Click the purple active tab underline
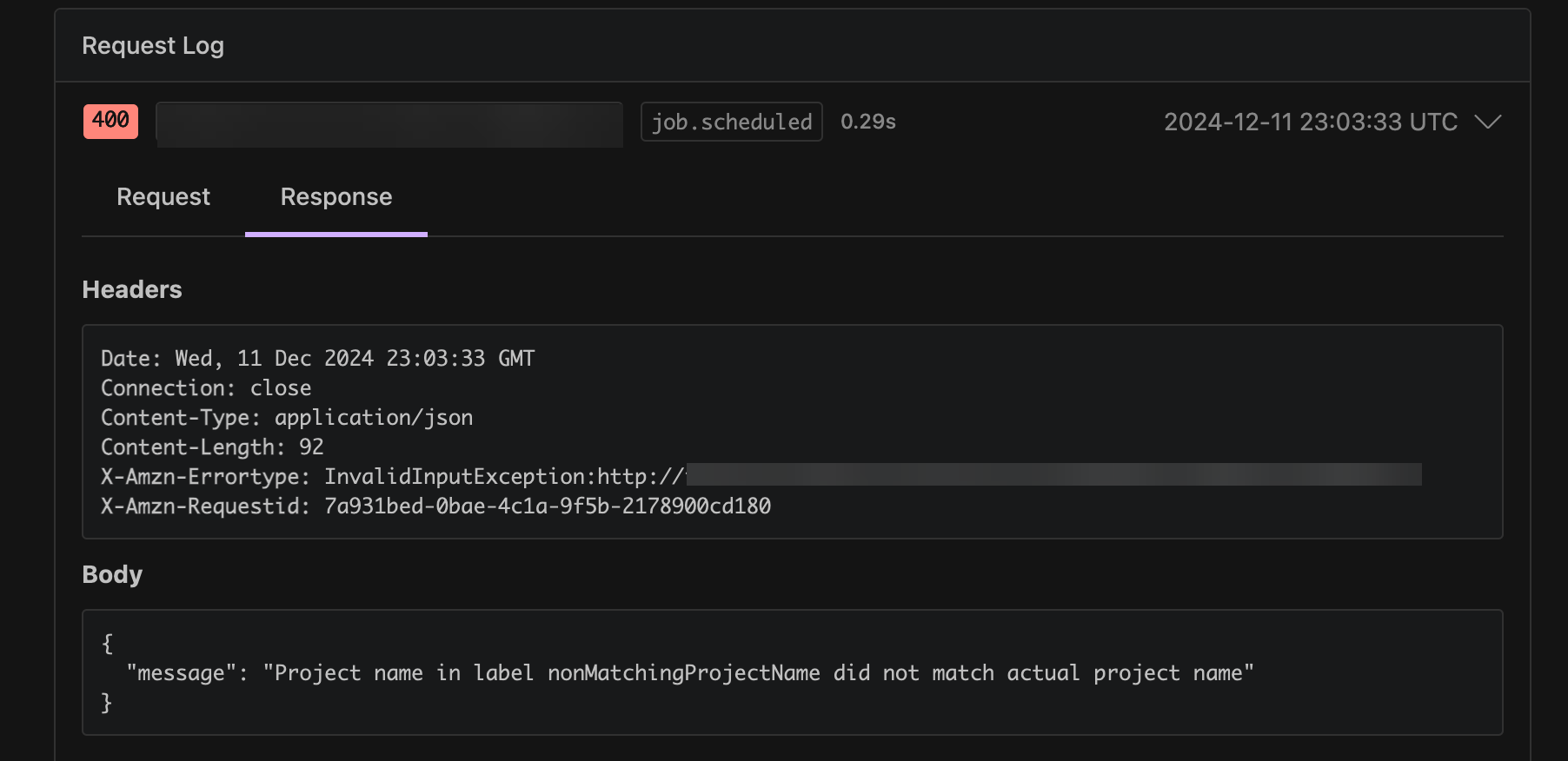Screen dimensions: 1568x761 pos(336,233)
